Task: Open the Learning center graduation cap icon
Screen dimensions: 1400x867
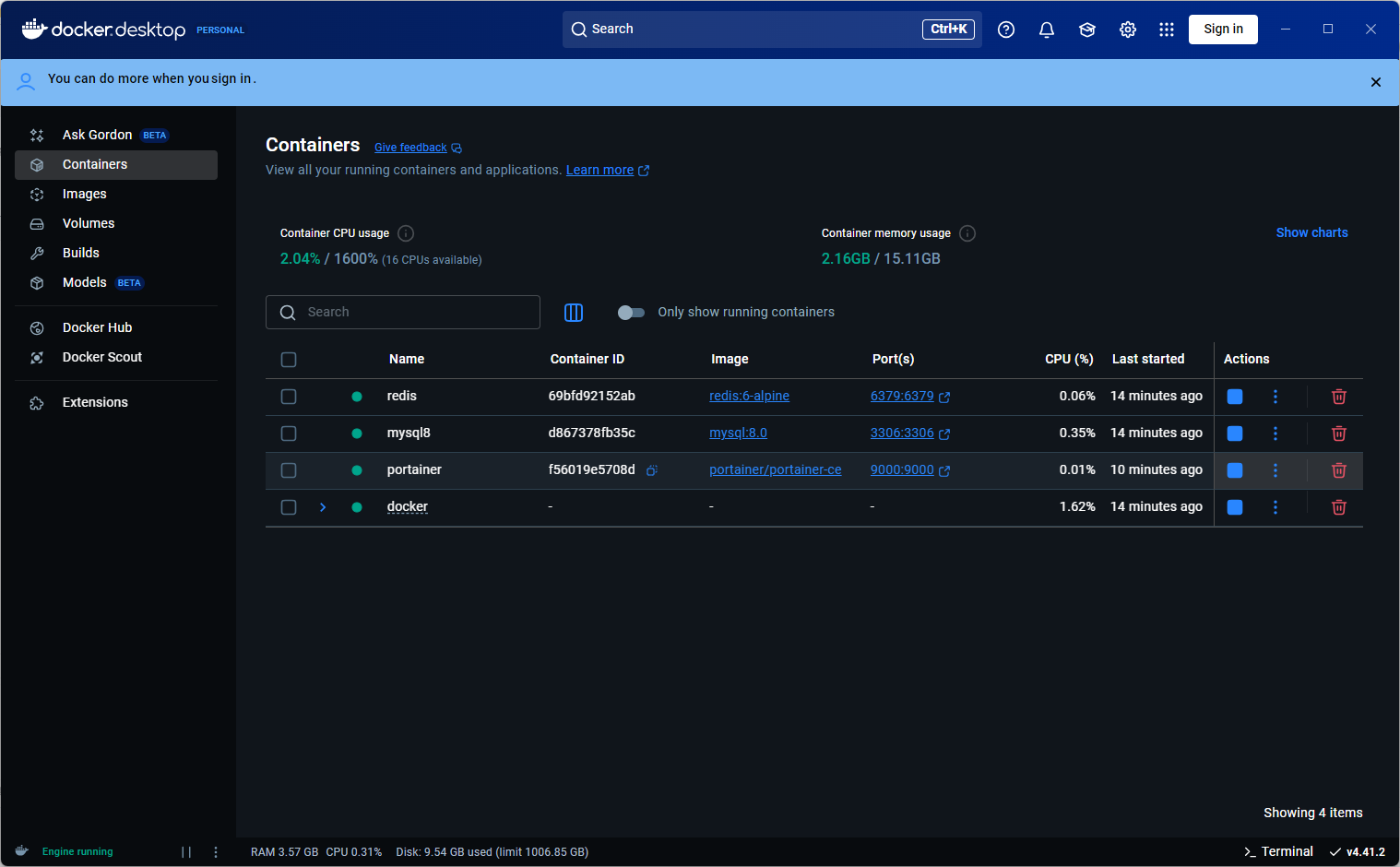Action: point(1087,30)
